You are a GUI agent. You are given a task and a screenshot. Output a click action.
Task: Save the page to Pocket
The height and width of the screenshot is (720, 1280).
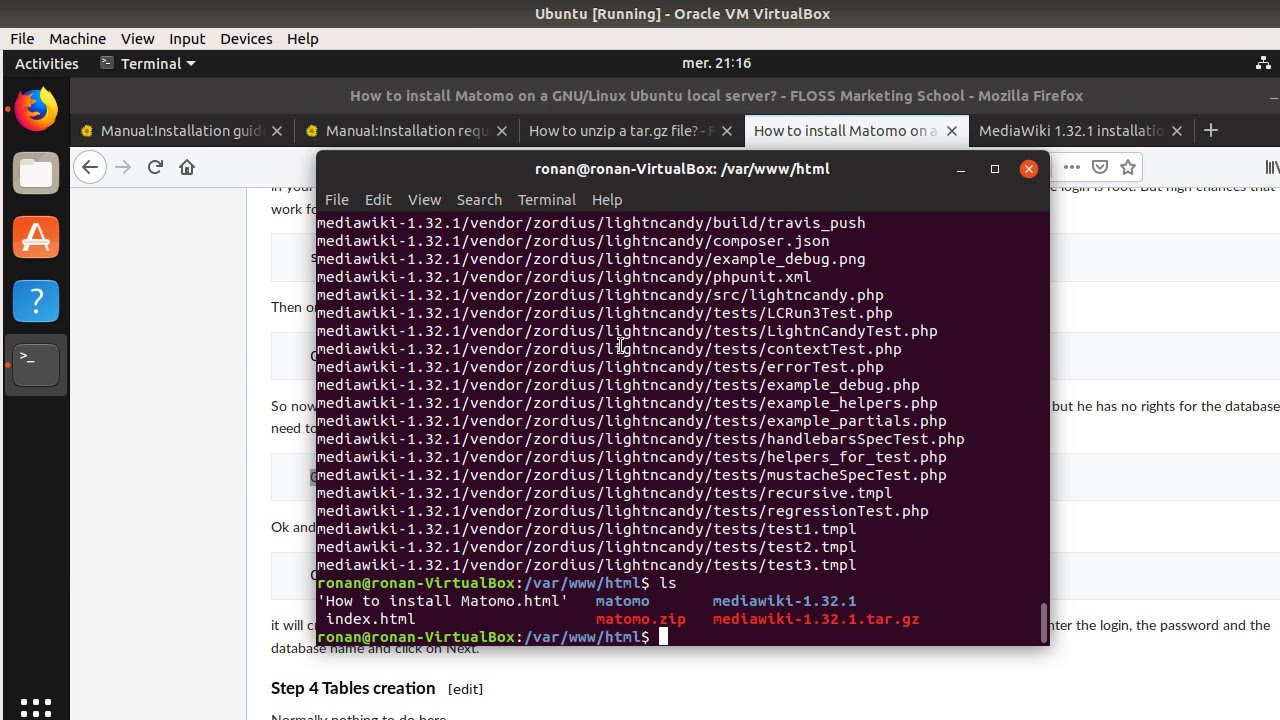pos(1100,167)
